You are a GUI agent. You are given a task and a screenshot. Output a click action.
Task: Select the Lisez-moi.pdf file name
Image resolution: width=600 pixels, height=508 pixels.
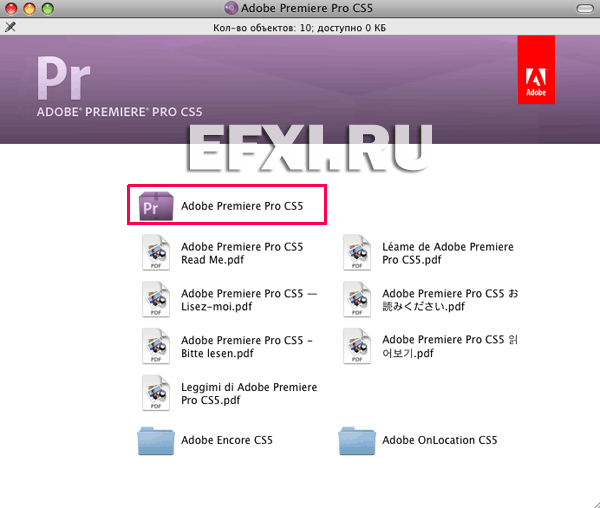249,300
